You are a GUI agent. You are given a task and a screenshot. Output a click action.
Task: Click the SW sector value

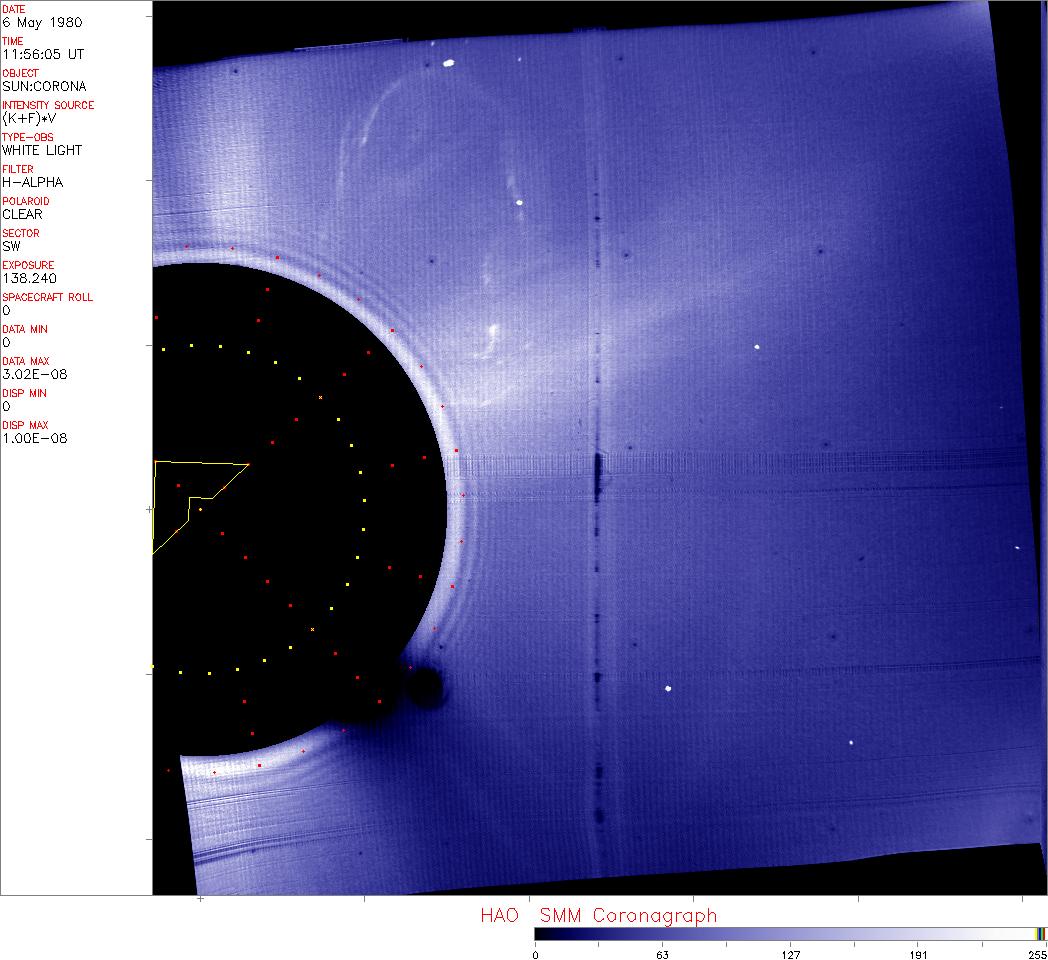point(11,246)
